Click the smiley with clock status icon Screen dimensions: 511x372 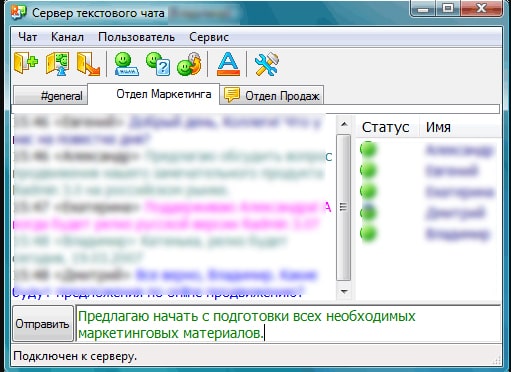point(189,64)
